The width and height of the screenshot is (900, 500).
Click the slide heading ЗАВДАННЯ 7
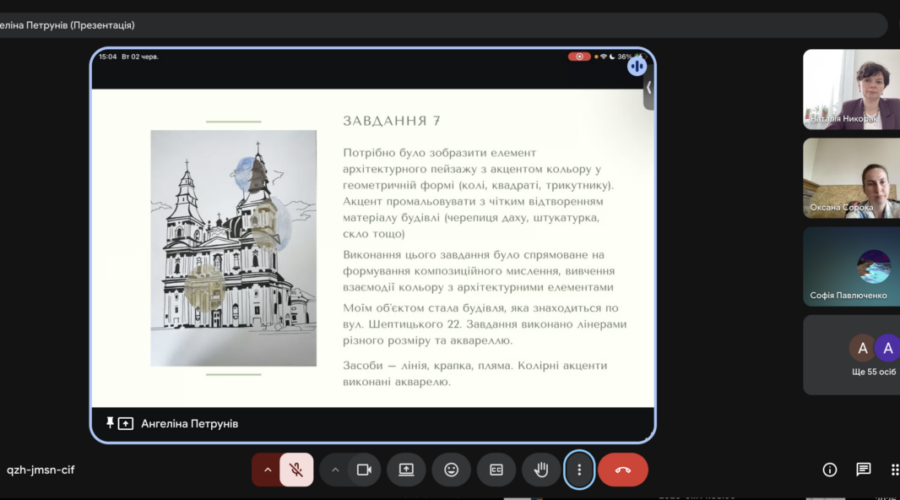[392, 121]
